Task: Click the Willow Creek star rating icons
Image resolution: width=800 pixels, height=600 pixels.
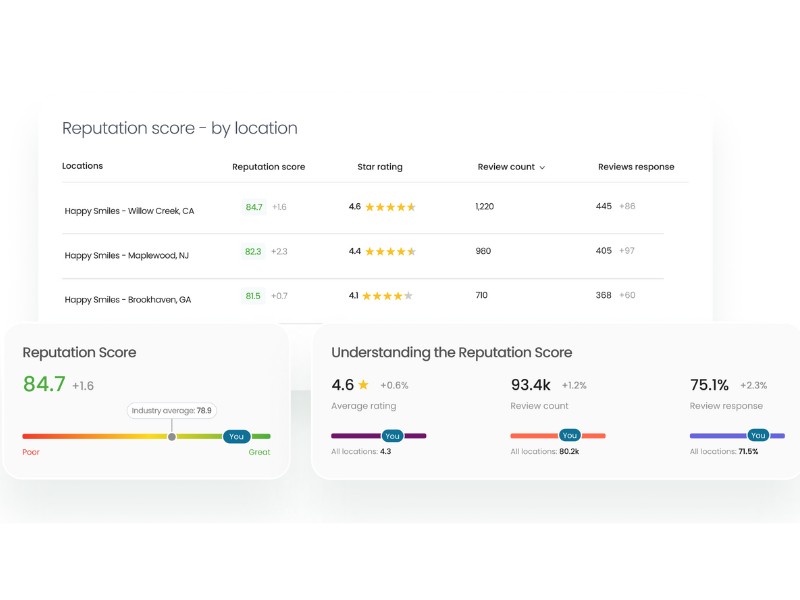Action: click(390, 207)
